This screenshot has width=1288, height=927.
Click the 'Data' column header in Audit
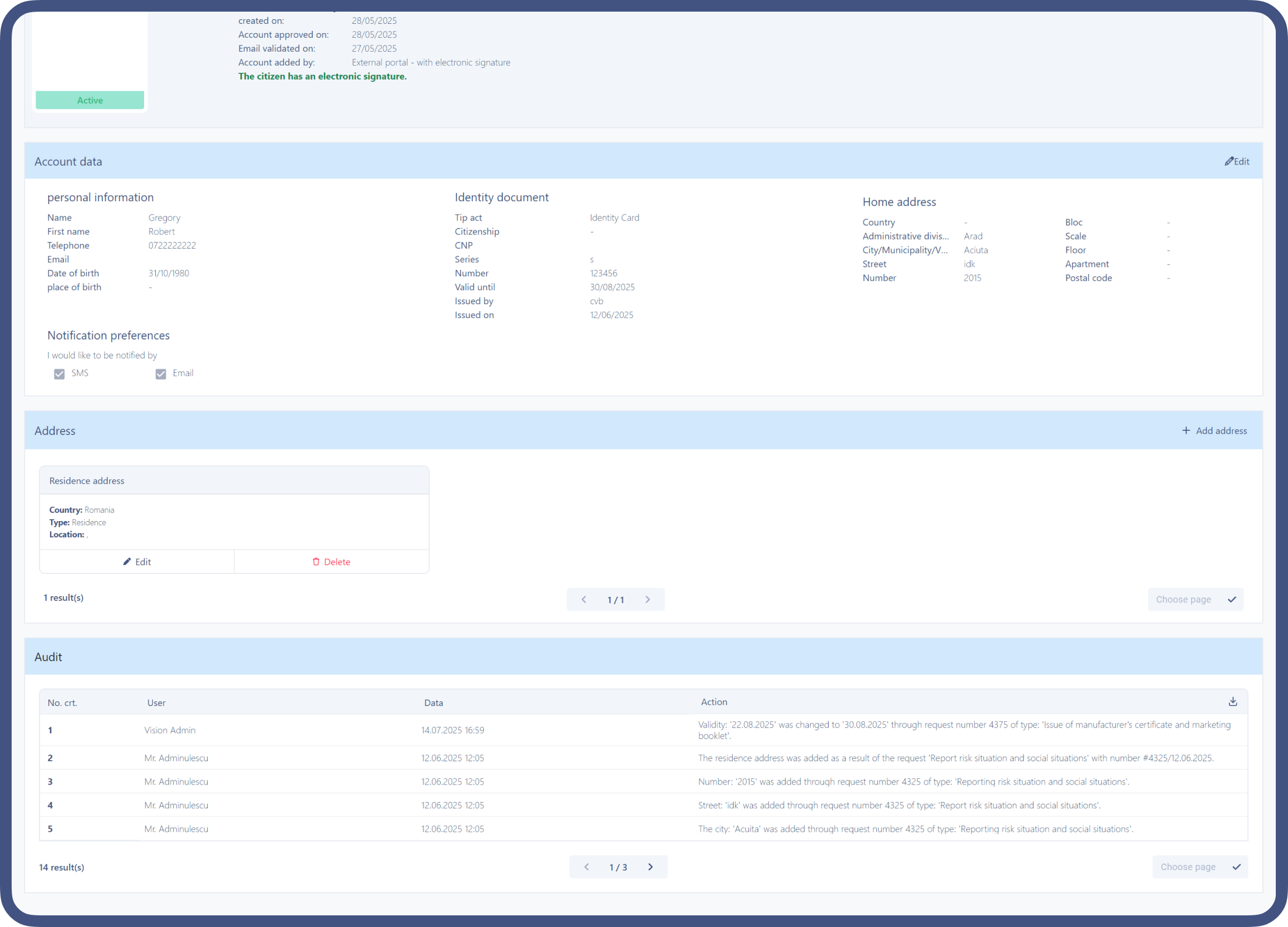(x=434, y=703)
